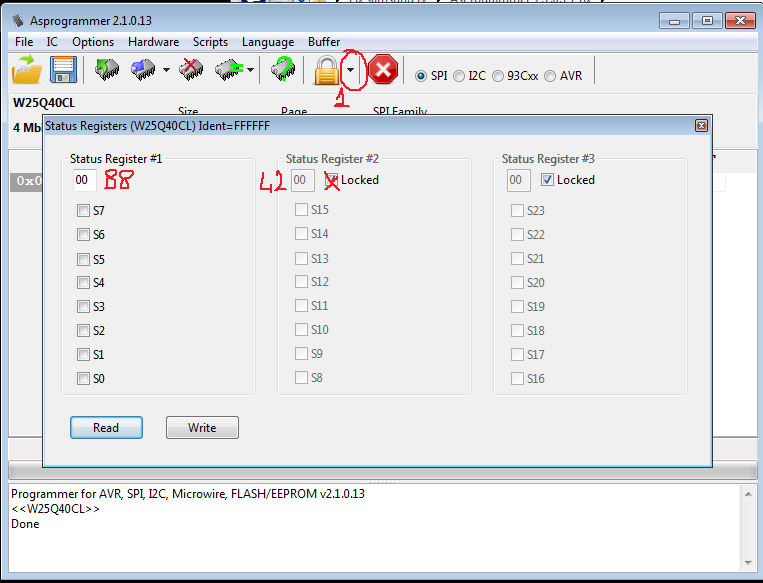
Task: Click the Verify IC chip icon
Action: 229,70
